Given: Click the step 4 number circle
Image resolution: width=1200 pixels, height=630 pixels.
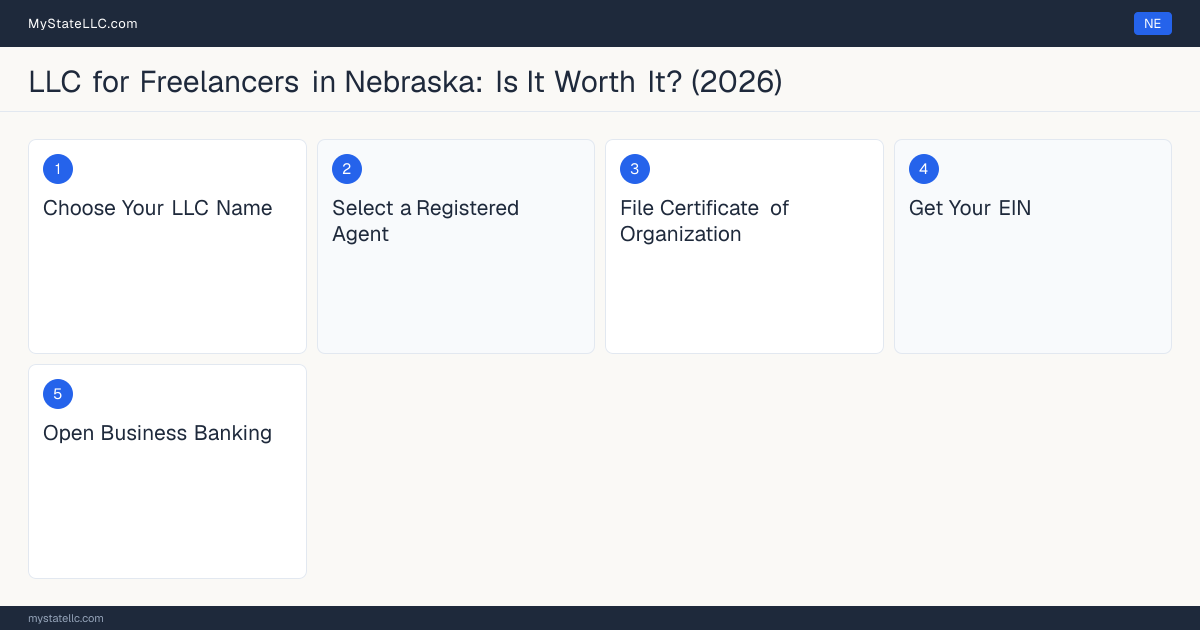Looking at the screenshot, I should coord(924,169).
